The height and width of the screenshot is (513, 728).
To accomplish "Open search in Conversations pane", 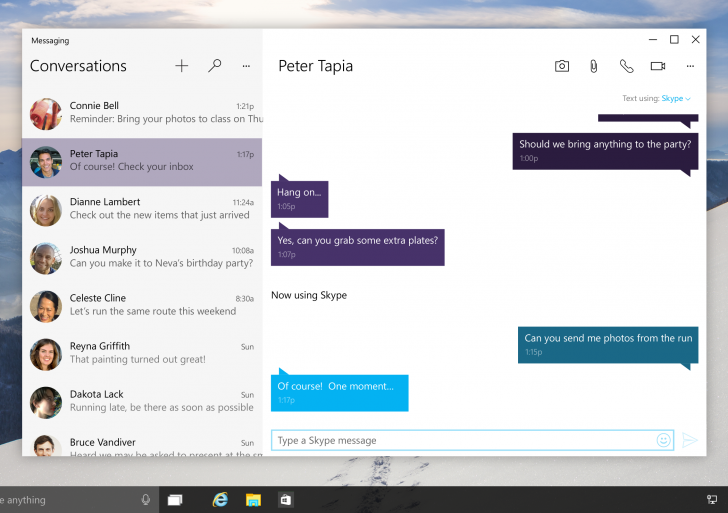I will tap(214, 66).
